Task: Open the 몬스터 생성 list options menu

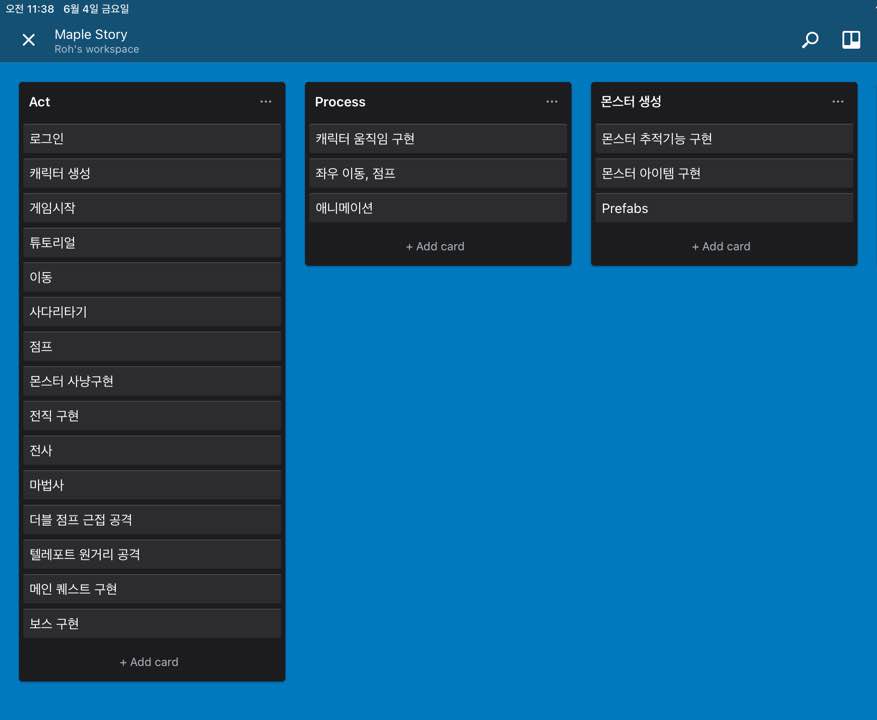Action: [838, 101]
